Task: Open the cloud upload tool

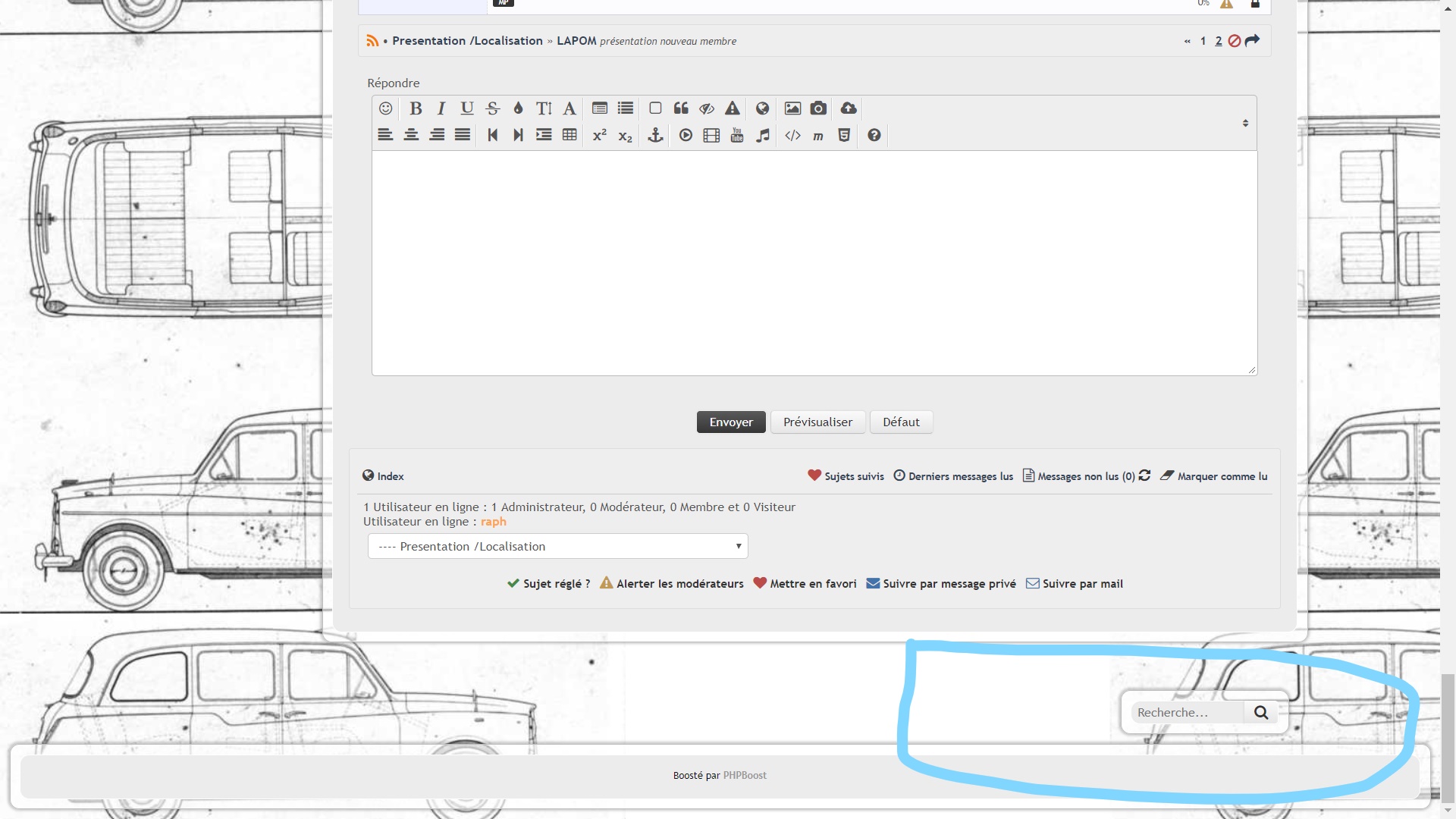Action: pos(849,108)
